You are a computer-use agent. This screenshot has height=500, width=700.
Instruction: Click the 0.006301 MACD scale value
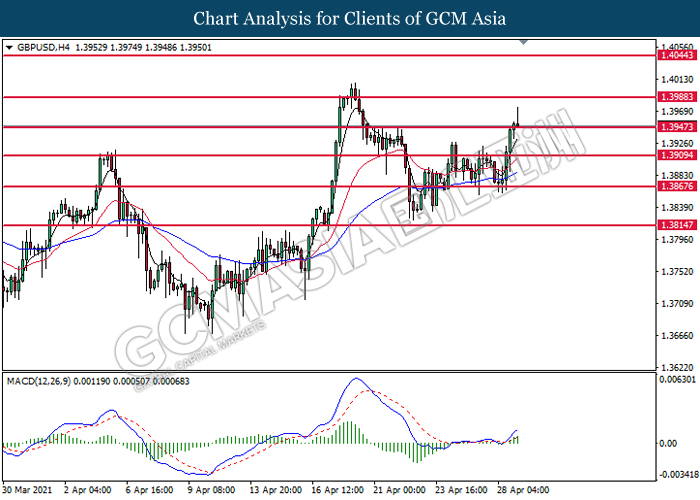pyautogui.click(x=677, y=379)
